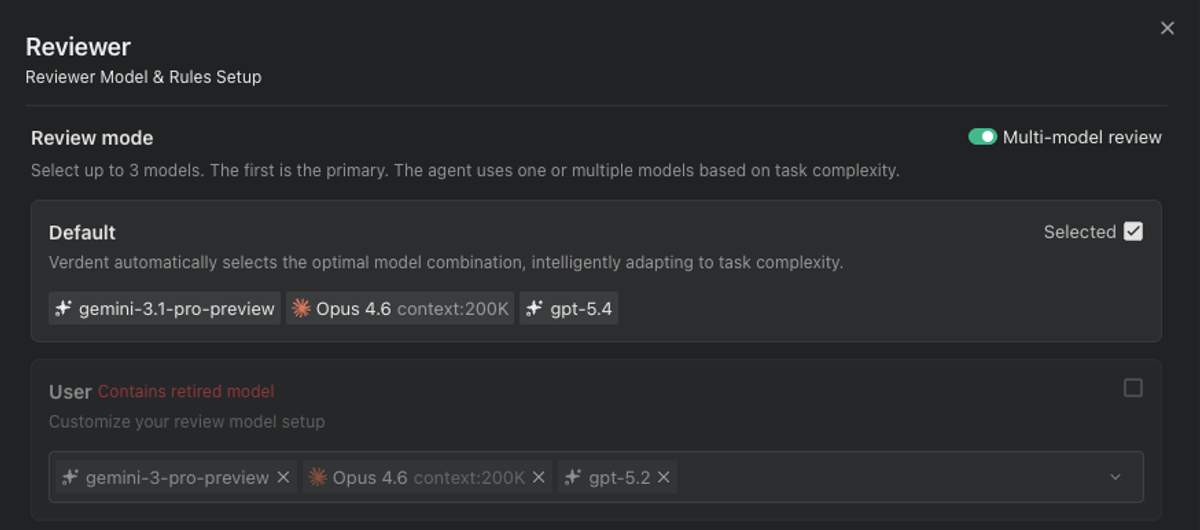Click the empty area of the model selector field
1200x530 pixels.
(890, 477)
